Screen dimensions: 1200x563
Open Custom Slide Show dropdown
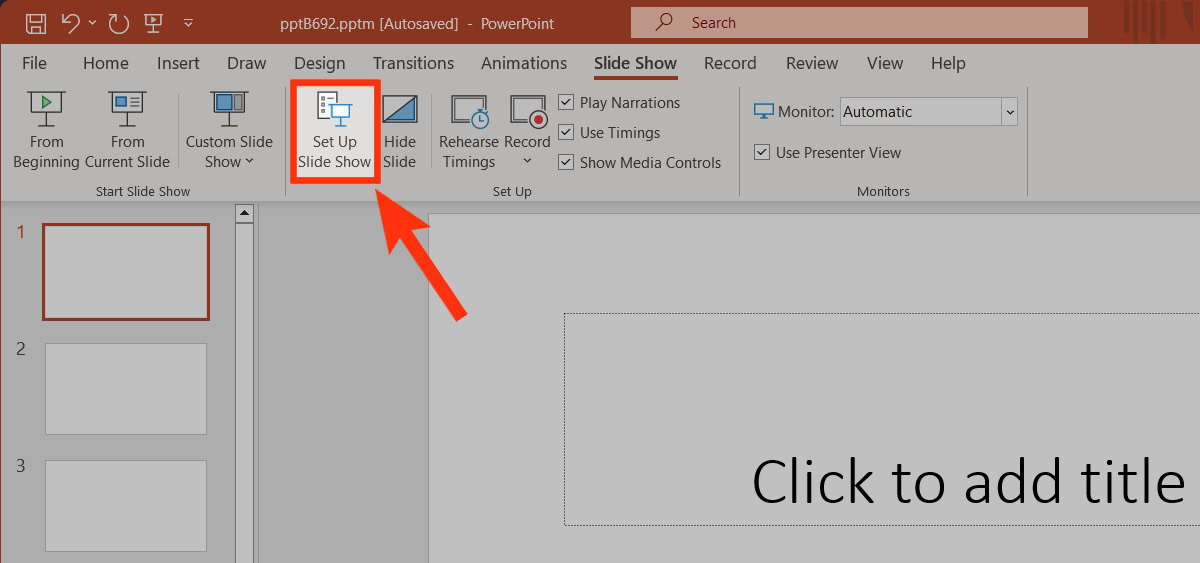[x=229, y=130]
